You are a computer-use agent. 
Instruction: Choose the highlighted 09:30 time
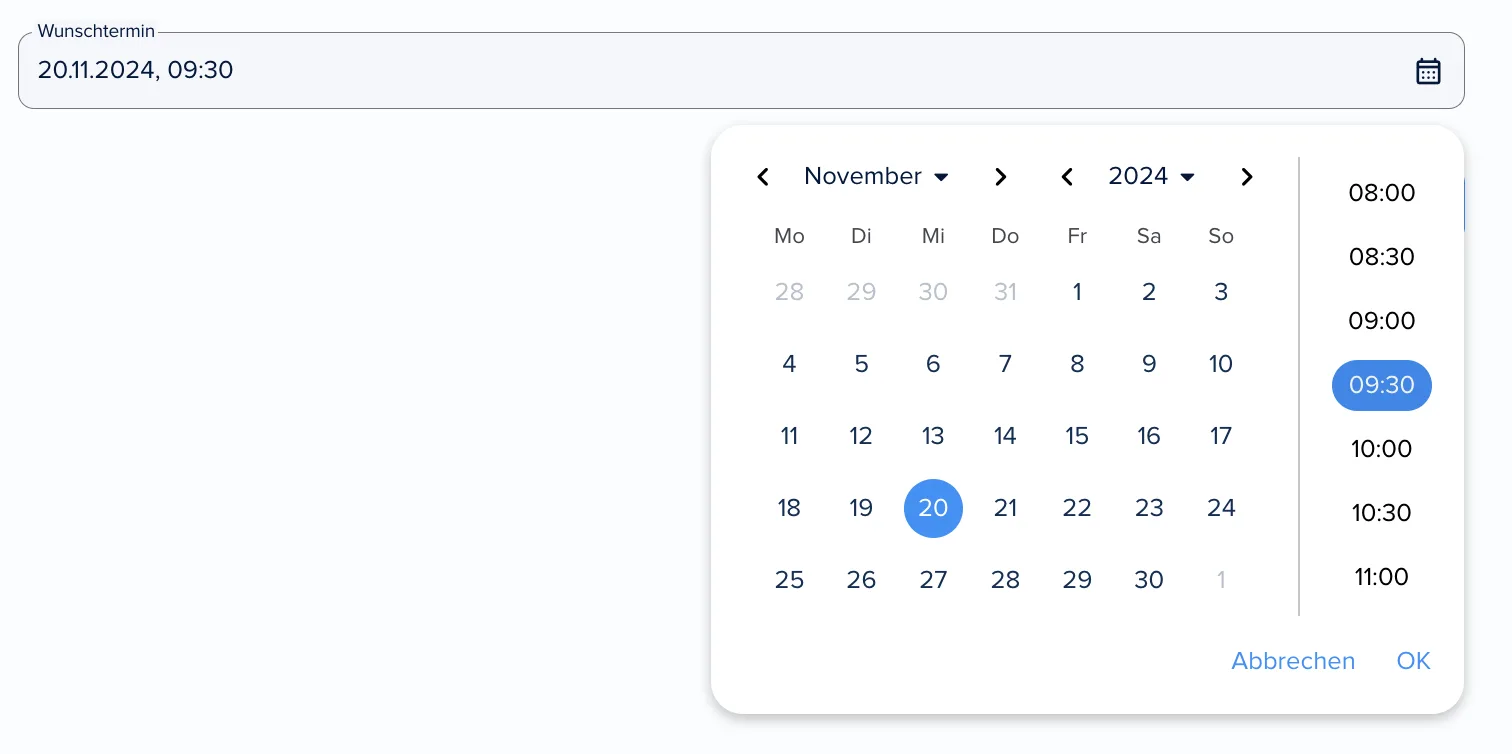click(1382, 385)
